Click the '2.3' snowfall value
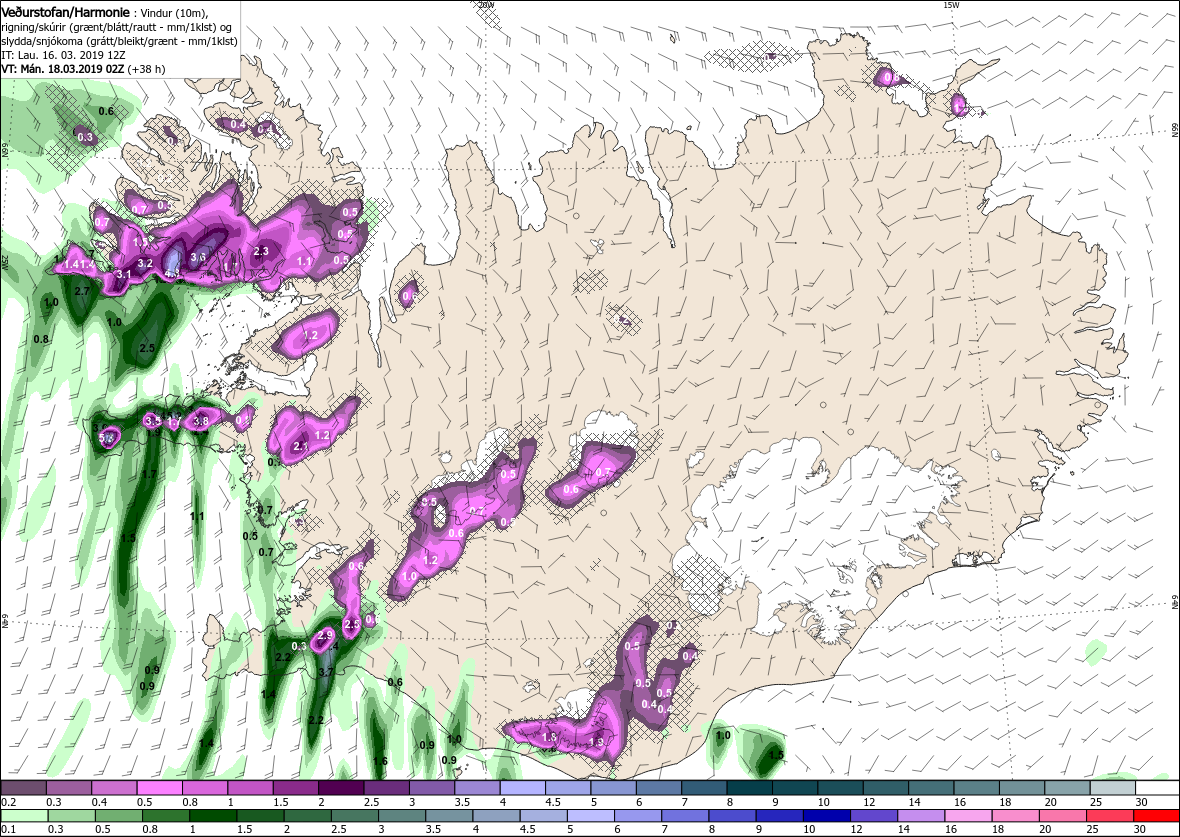Screen dimensions: 1180x837 262,251
